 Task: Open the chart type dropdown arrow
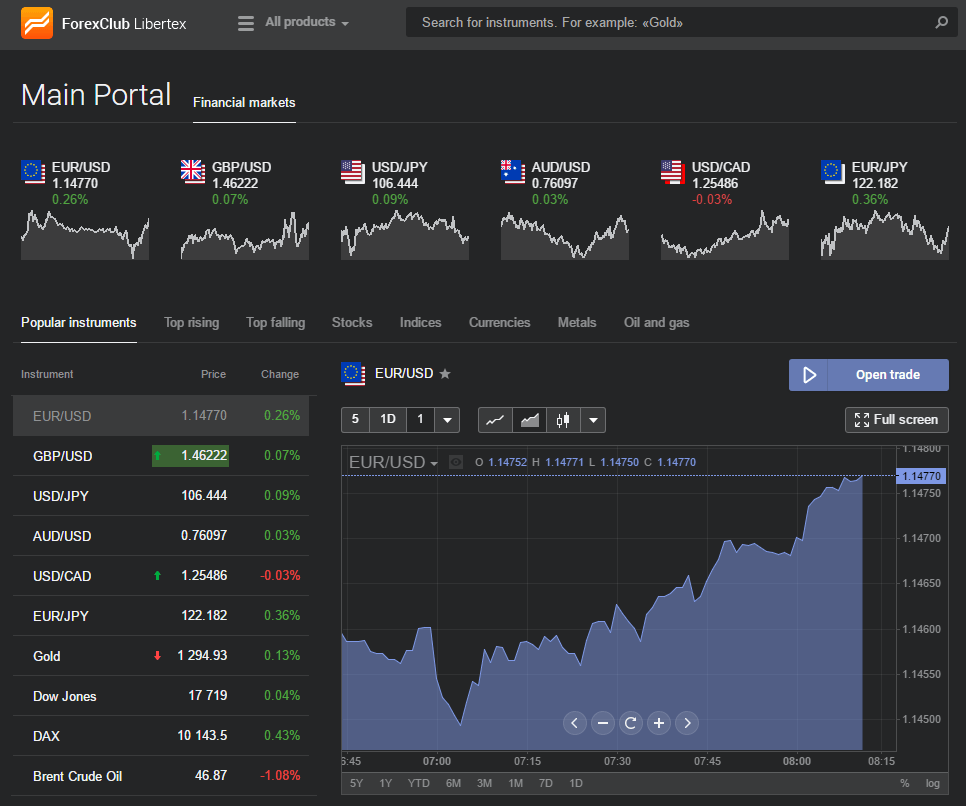[x=593, y=420]
